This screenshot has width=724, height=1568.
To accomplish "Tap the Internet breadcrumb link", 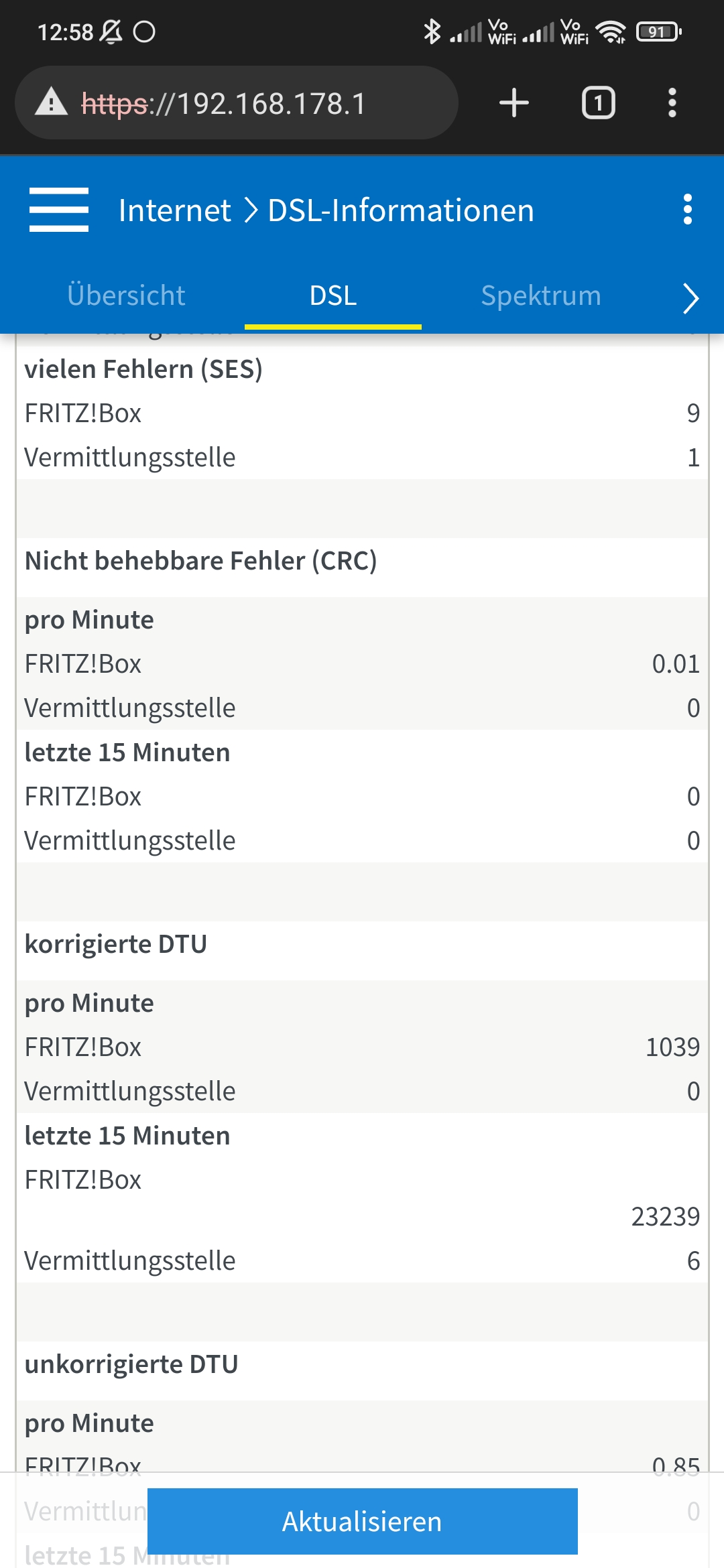I will (174, 210).
